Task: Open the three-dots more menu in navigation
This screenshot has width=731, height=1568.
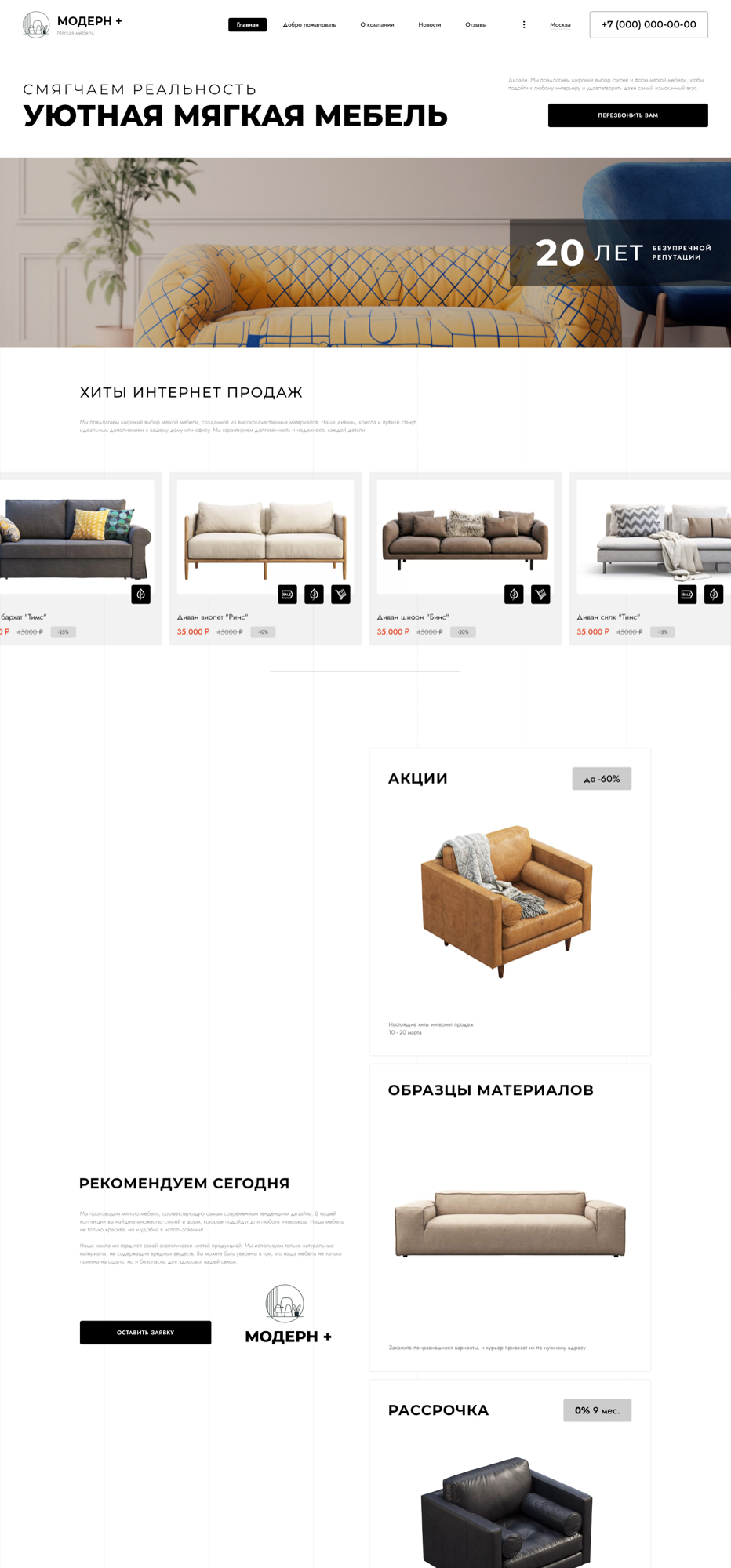Action: [524, 25]
